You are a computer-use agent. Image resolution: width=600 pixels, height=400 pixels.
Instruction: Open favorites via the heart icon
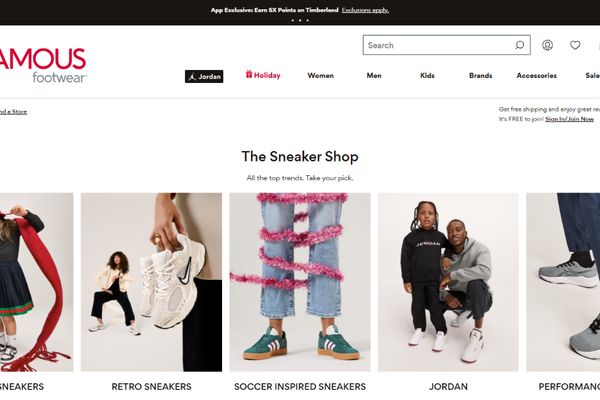pos(575,45)
